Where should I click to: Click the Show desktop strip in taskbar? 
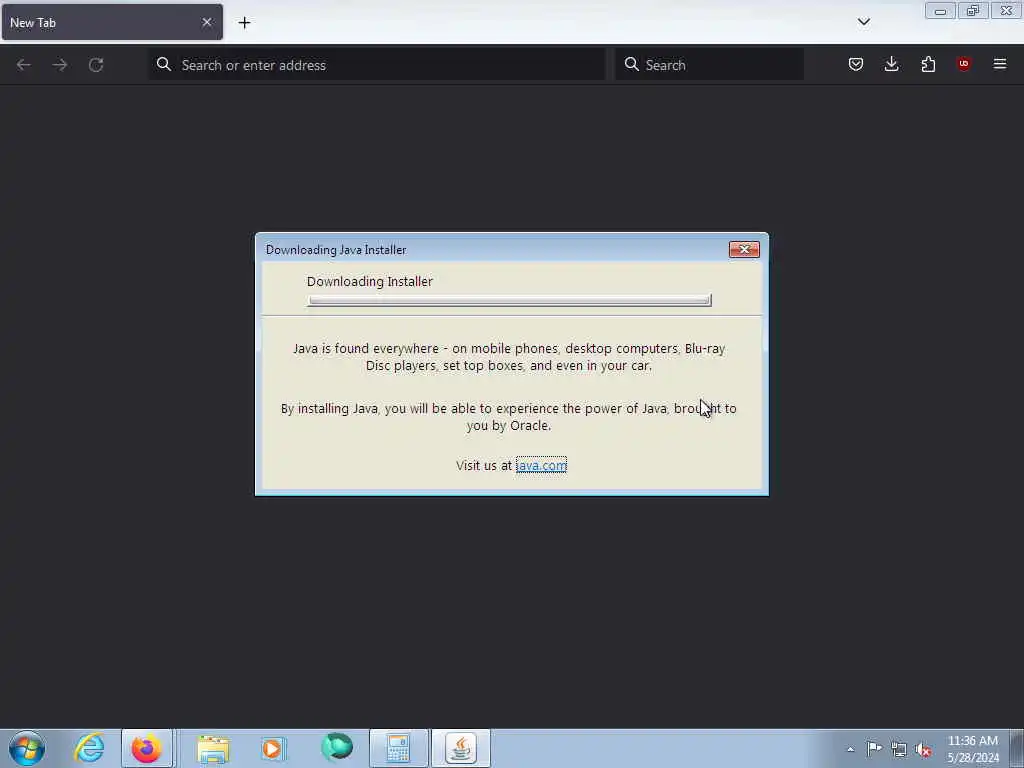(1017, 748)
